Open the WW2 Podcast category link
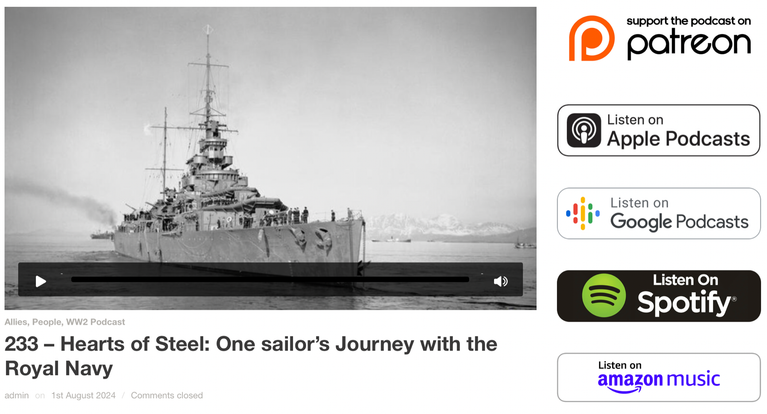The width and height of the screenshot is (767, 414). (x=95, y=322)
